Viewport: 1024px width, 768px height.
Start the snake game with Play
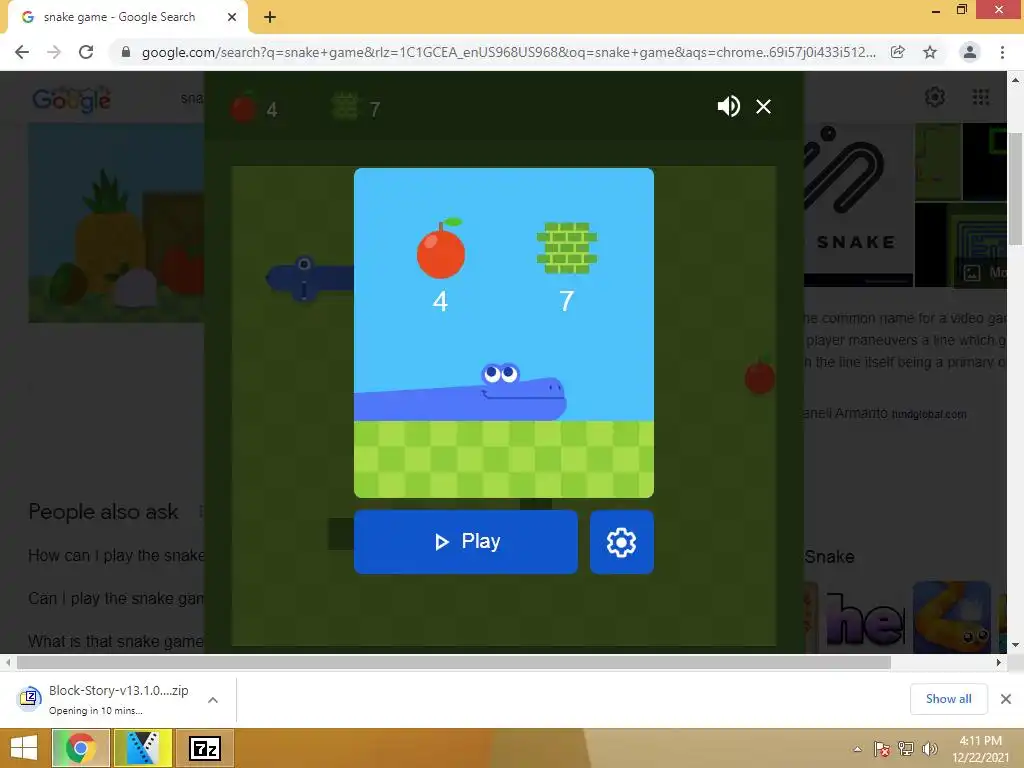point(466,541)
